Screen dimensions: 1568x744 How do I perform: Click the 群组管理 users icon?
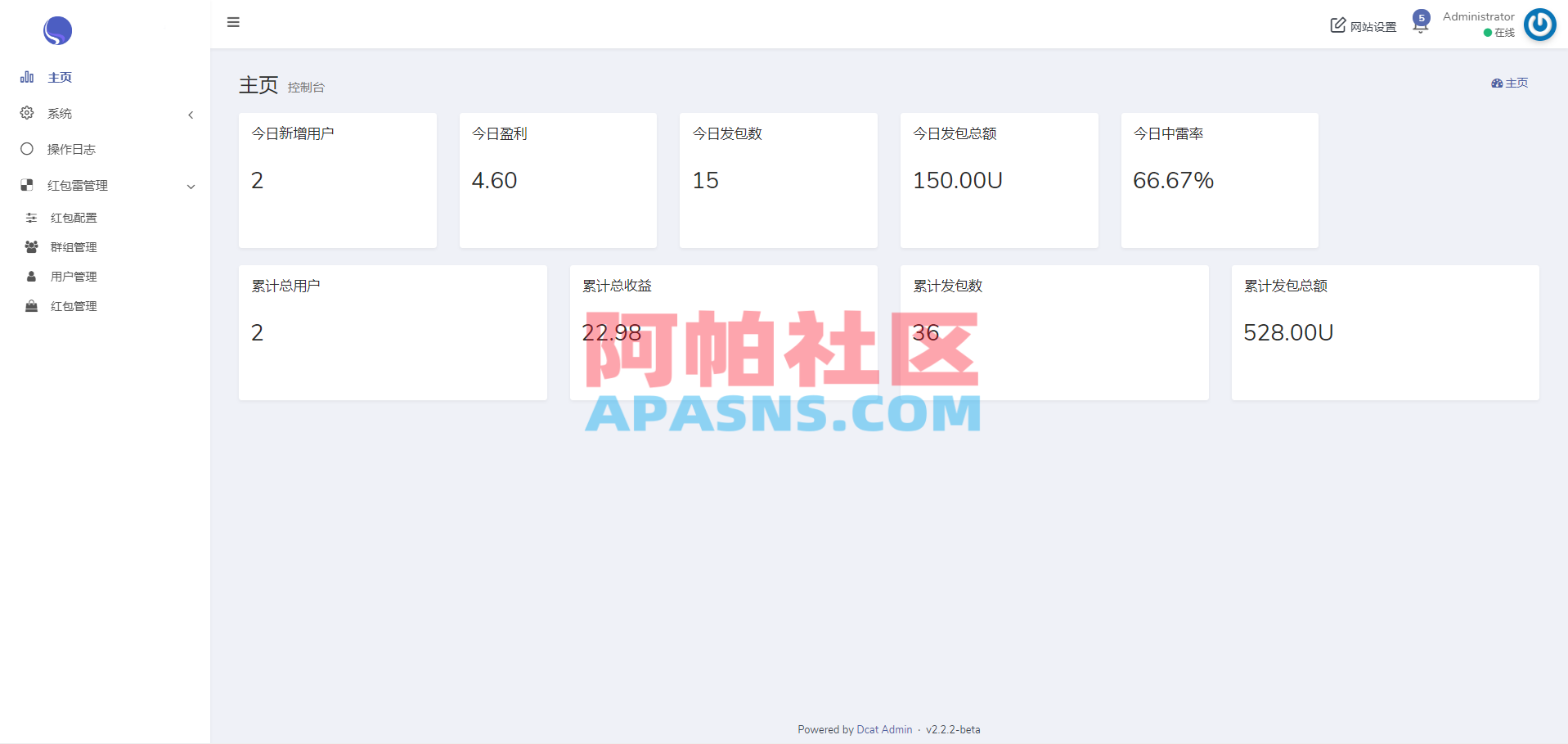31,247
